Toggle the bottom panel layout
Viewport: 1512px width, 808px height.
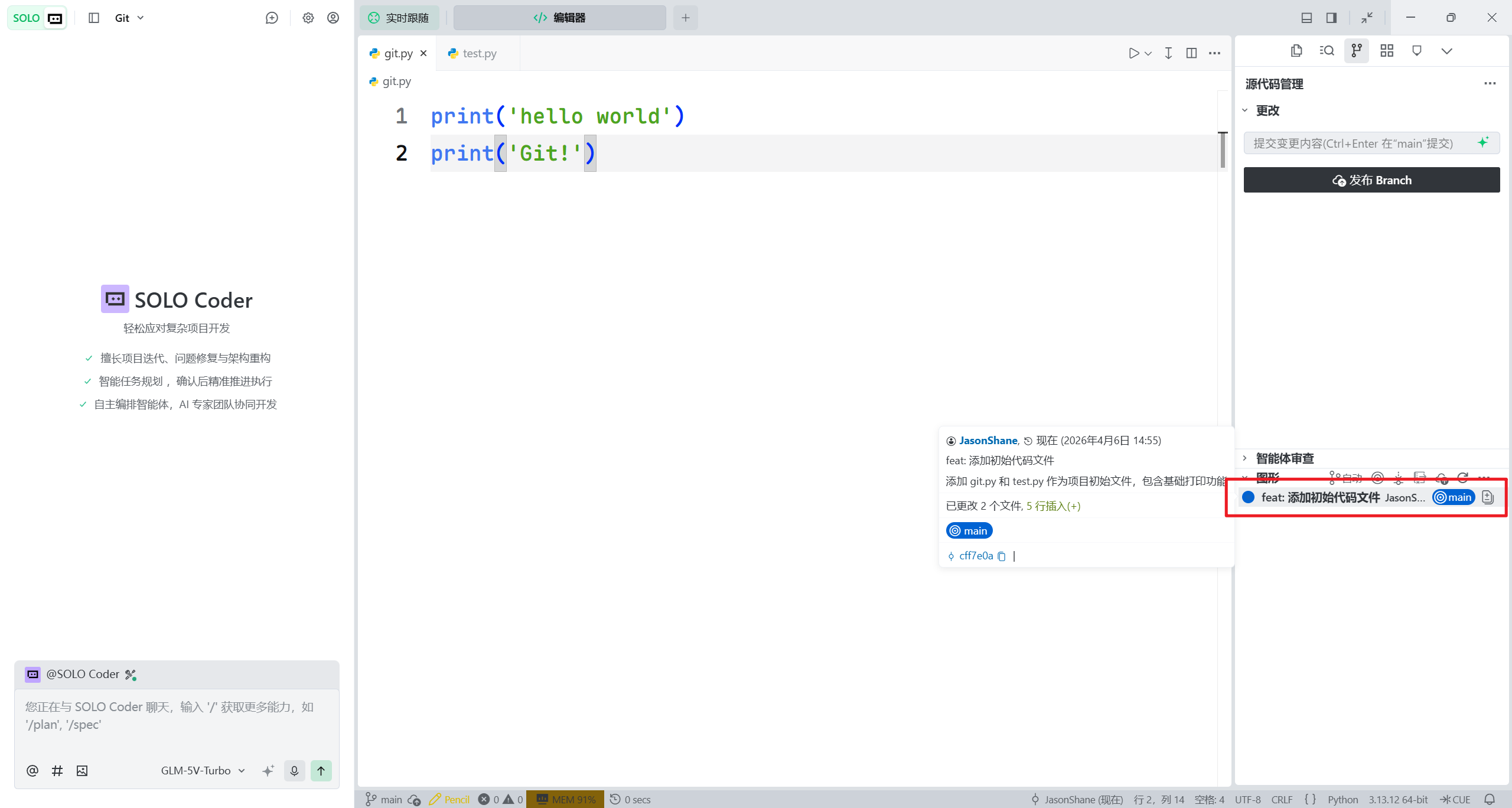[x=1306, y=18]
